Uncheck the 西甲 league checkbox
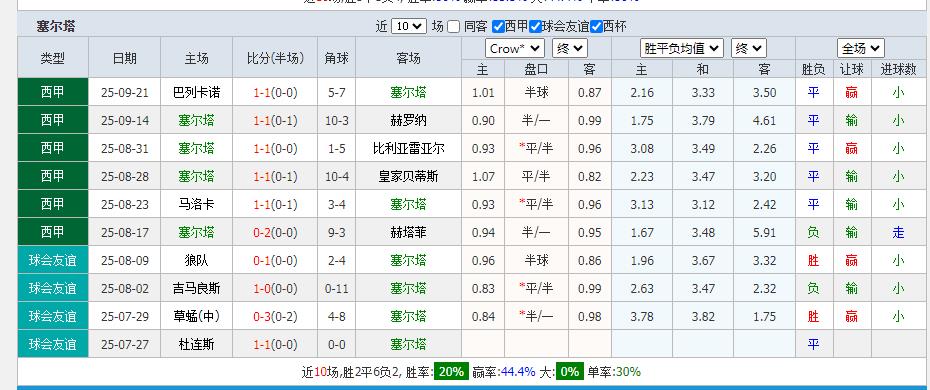The height and width of the screenshot is (390, 930). [498, 27]
